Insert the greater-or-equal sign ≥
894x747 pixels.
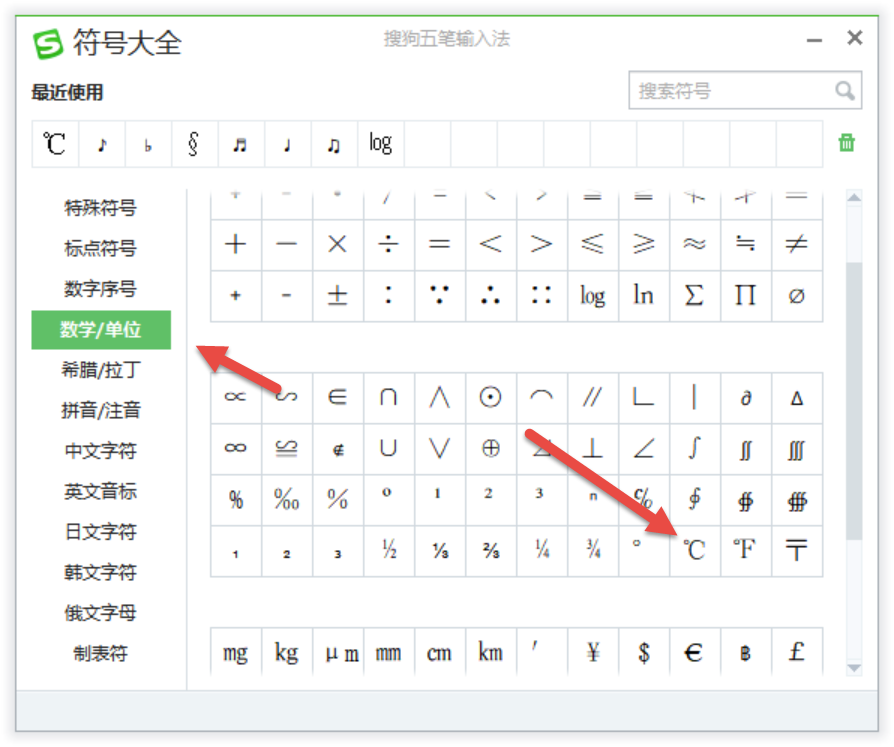click(644, 245)
